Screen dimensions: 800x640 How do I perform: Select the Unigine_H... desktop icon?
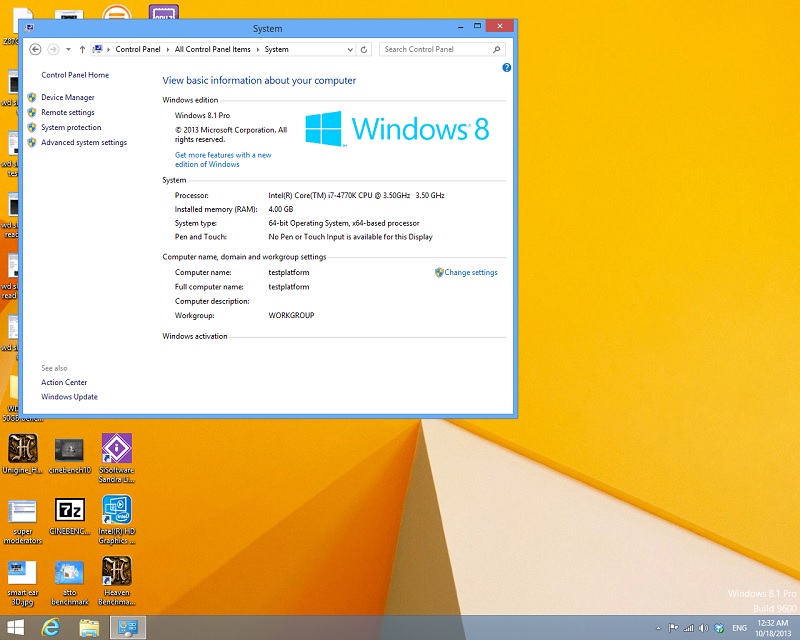[22, 454]
